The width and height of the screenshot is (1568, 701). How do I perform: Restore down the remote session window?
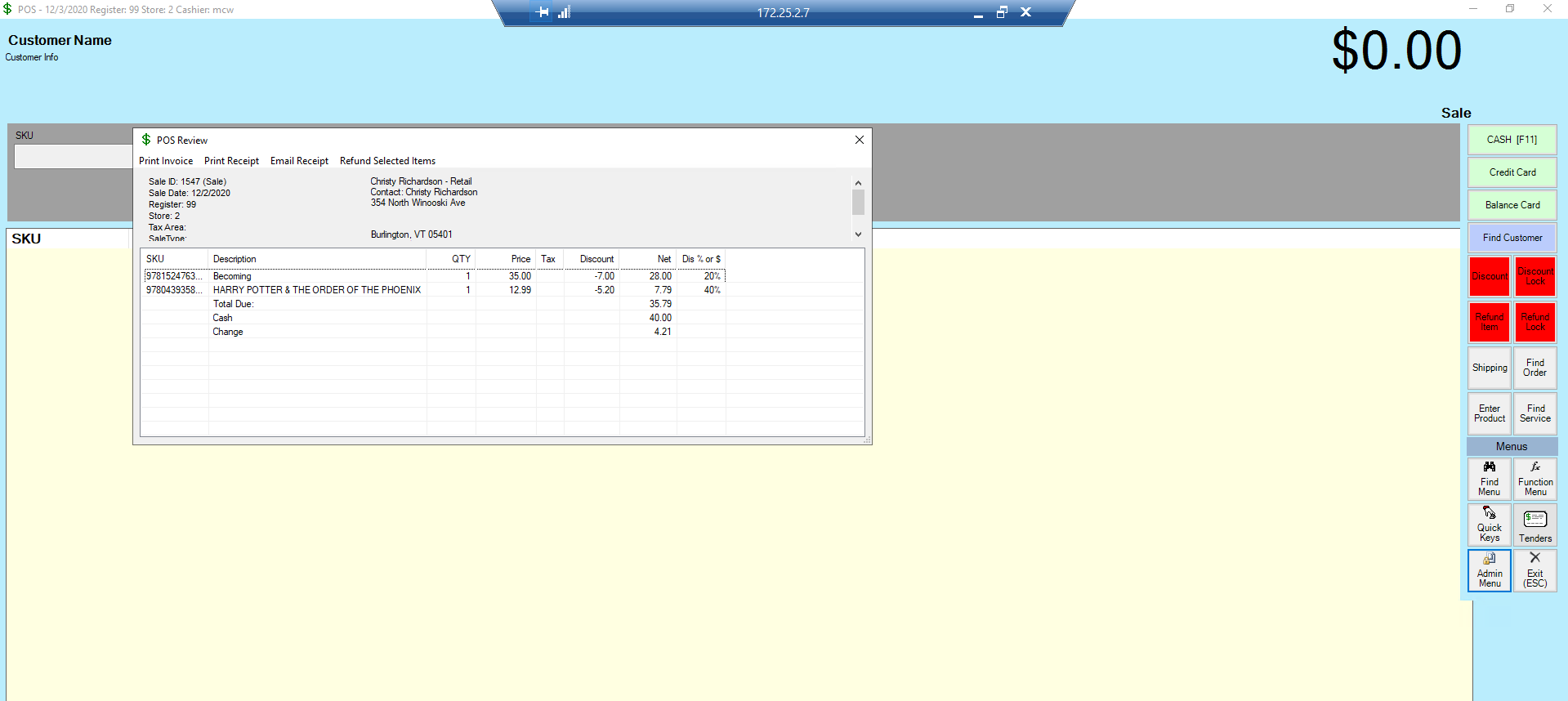[x=1002, y=12]
